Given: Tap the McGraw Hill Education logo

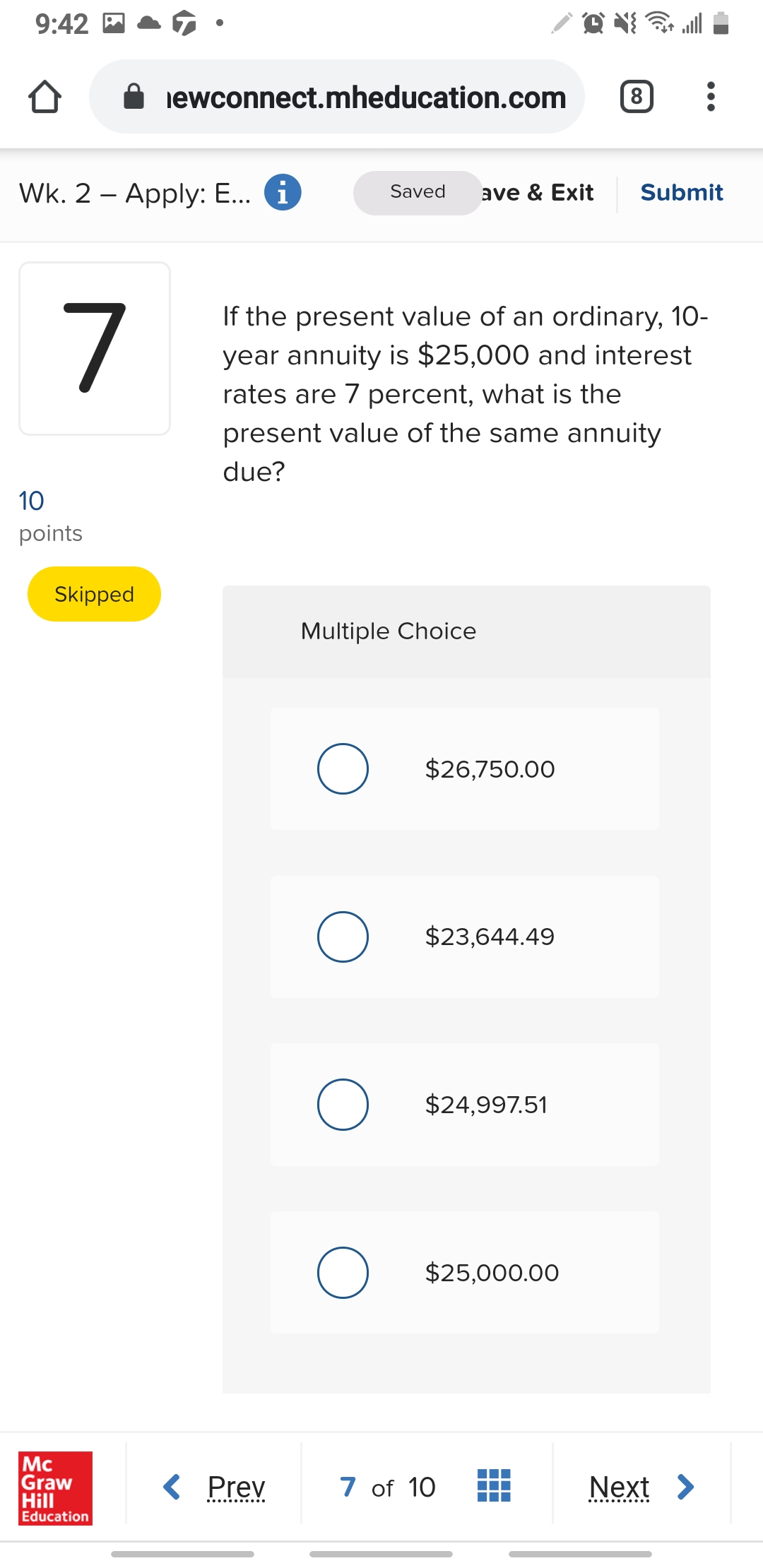Looking at the screenshot, I should point(55,1487).
